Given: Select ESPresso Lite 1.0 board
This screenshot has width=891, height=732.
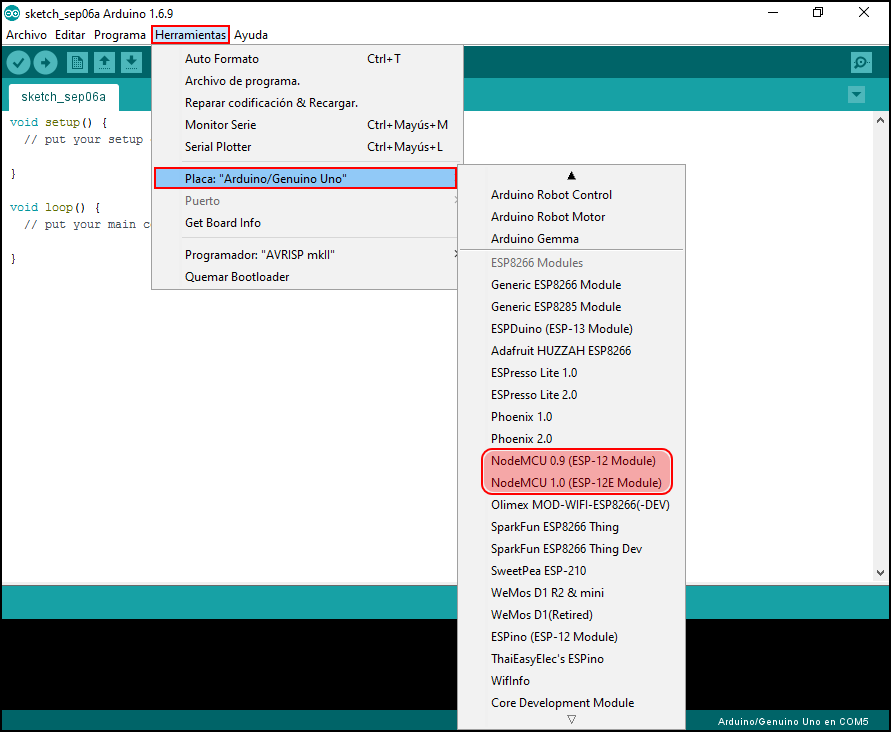Looking at the screenshot, I should coord(571,373).
